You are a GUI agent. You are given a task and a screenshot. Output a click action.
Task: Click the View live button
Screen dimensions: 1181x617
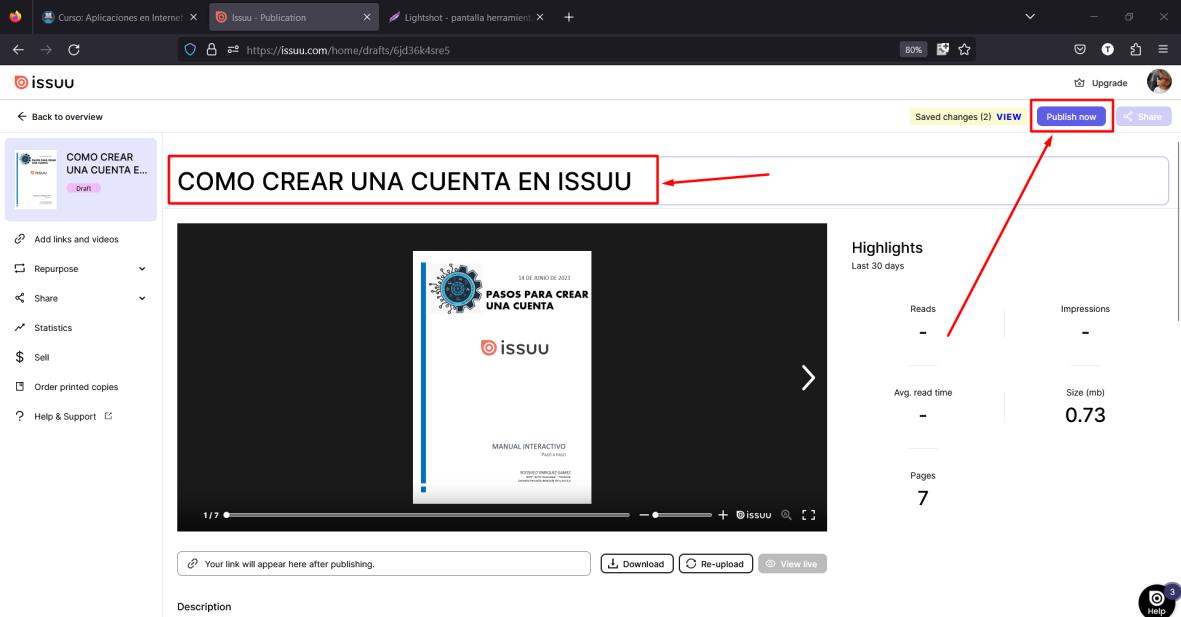(792, 564)
